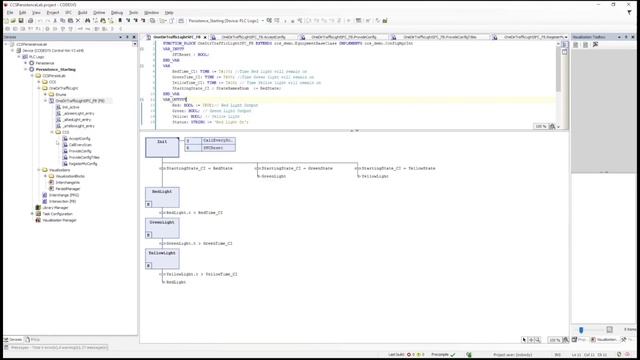Click the Print toolbar icon
Image resolution: width=640 pixels, height=360 pixels.
click(31, 20)
